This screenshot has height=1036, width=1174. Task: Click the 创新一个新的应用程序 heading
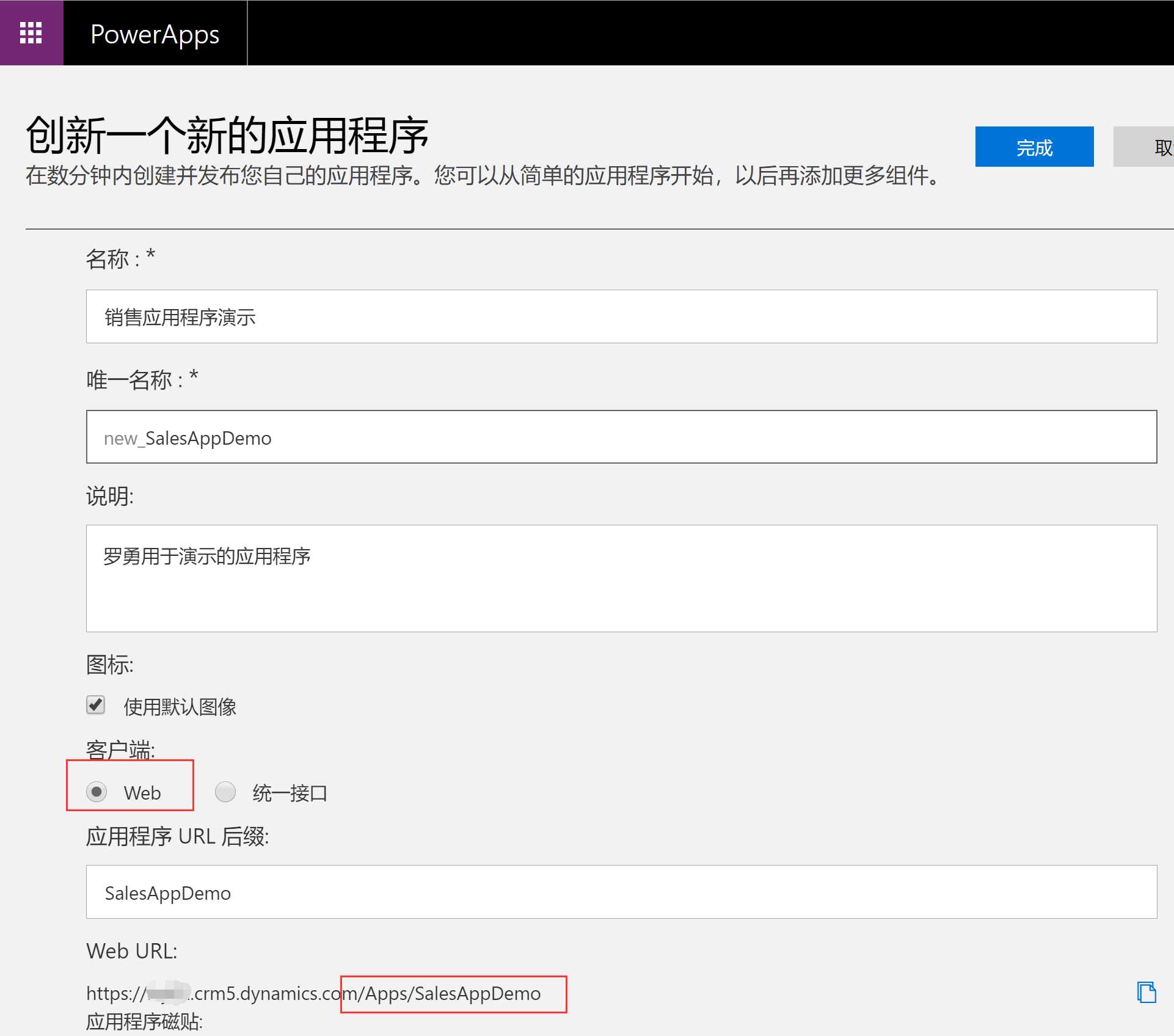[227, 136]
